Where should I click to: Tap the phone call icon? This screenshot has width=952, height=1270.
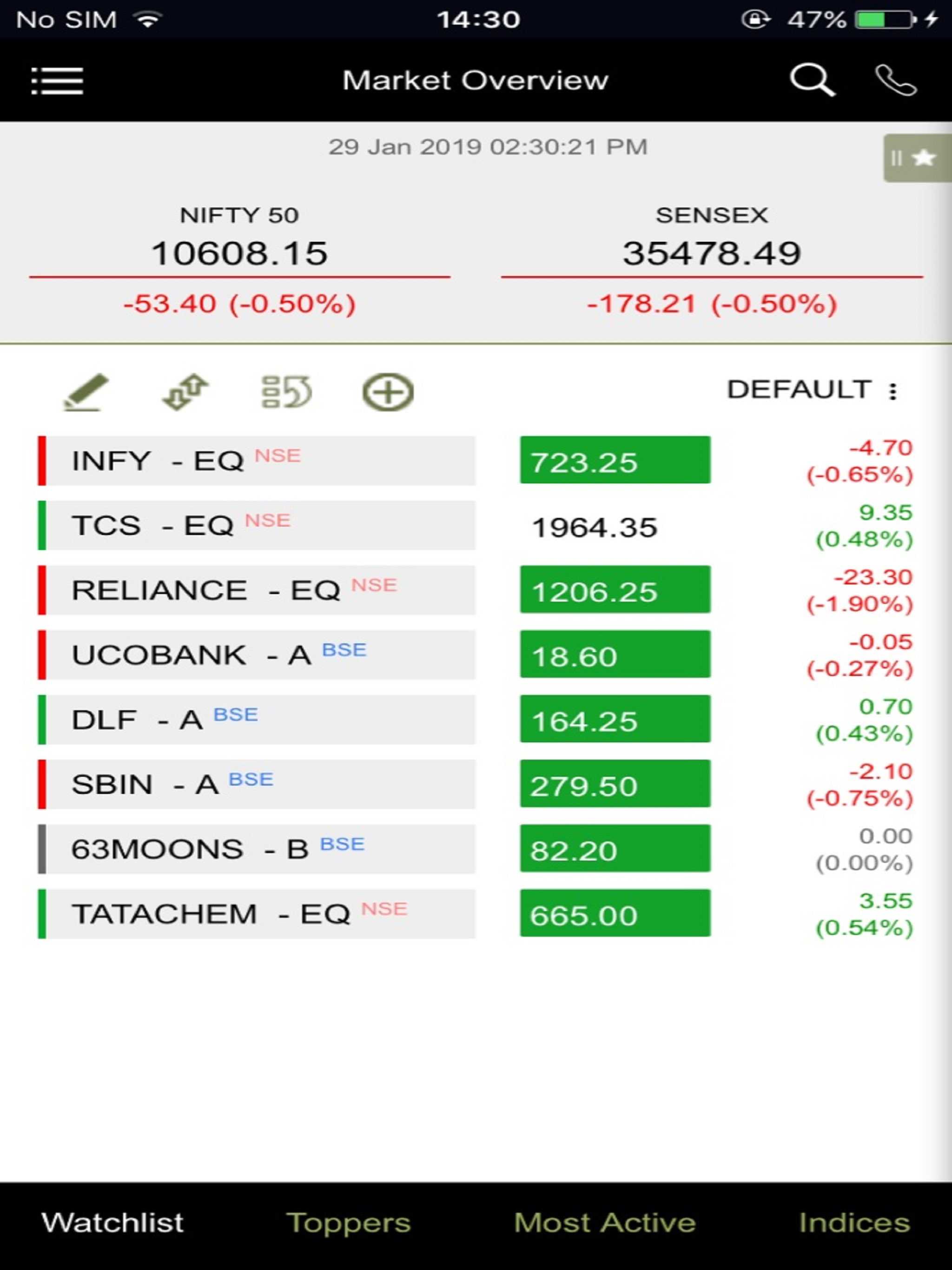pyautogui.click(x=895, y=80)
